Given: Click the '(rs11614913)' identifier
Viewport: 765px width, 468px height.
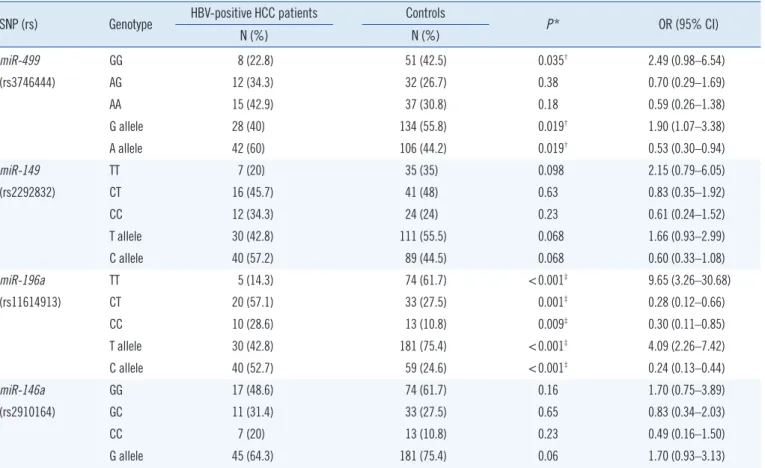Looking at the screenshot, I should pyautogui.click(x=30, y=302).
